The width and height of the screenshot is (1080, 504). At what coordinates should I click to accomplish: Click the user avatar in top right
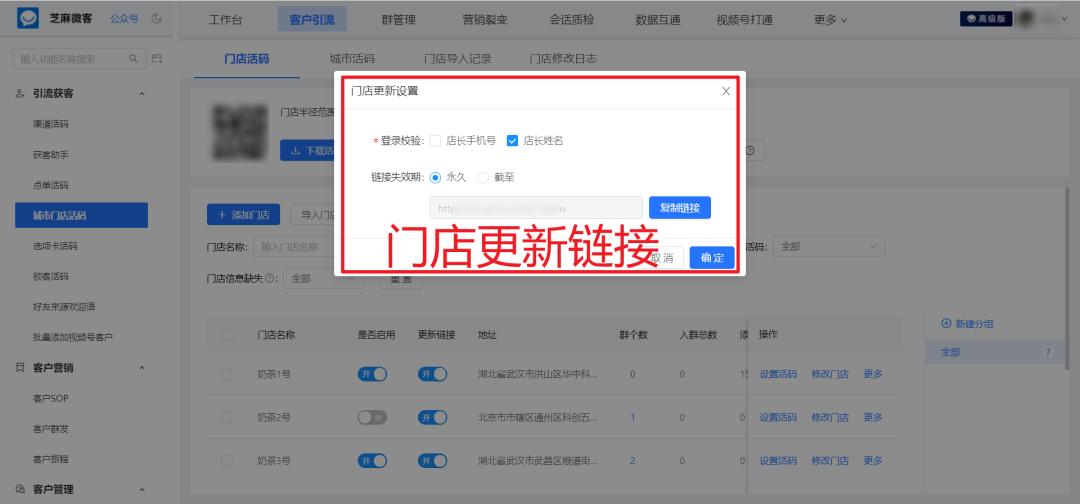pos(1028,19)
